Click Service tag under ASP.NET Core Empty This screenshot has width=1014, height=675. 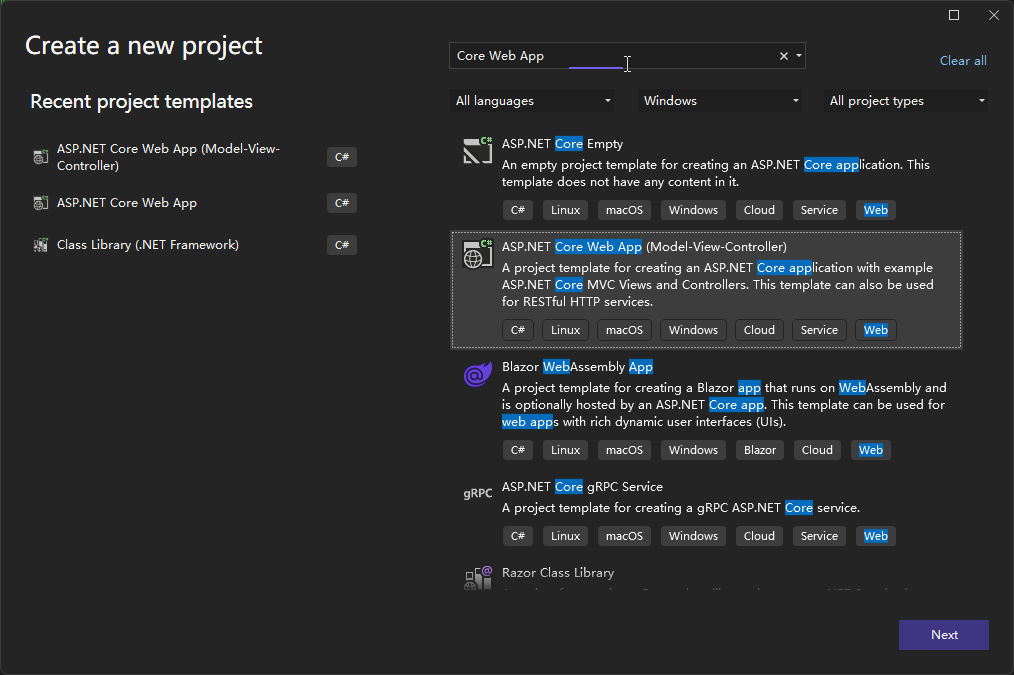click(x=819, y=210)
